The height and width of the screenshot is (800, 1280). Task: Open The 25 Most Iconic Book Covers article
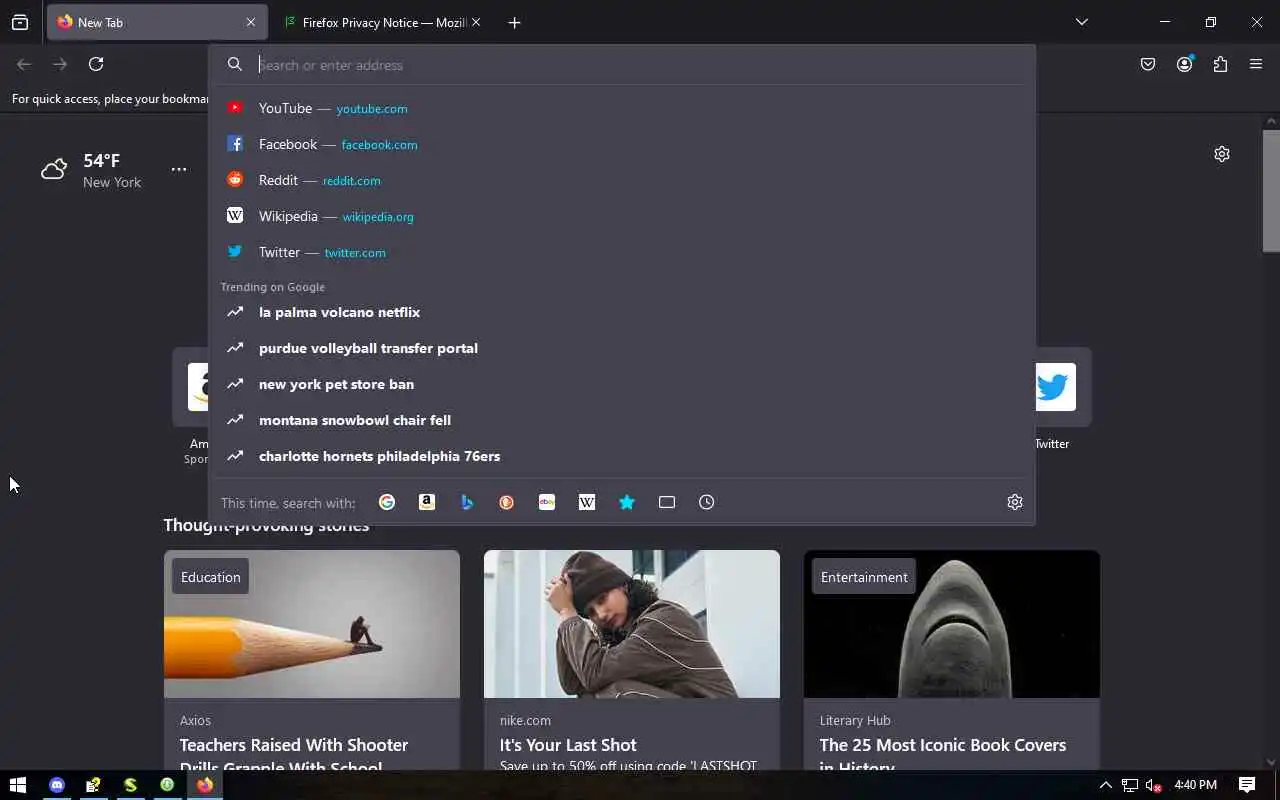943,755
